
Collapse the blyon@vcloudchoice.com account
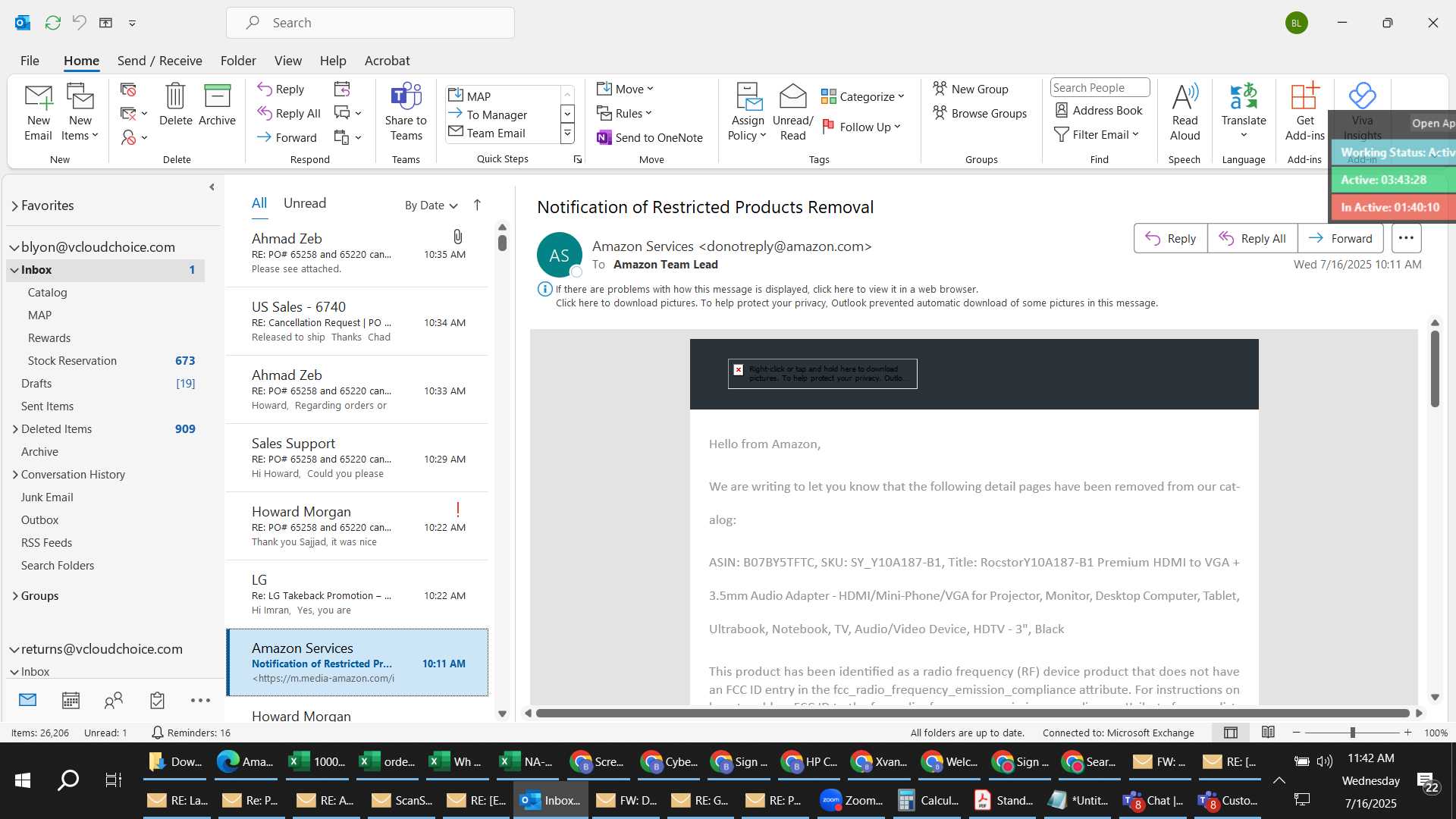point(14,247)
